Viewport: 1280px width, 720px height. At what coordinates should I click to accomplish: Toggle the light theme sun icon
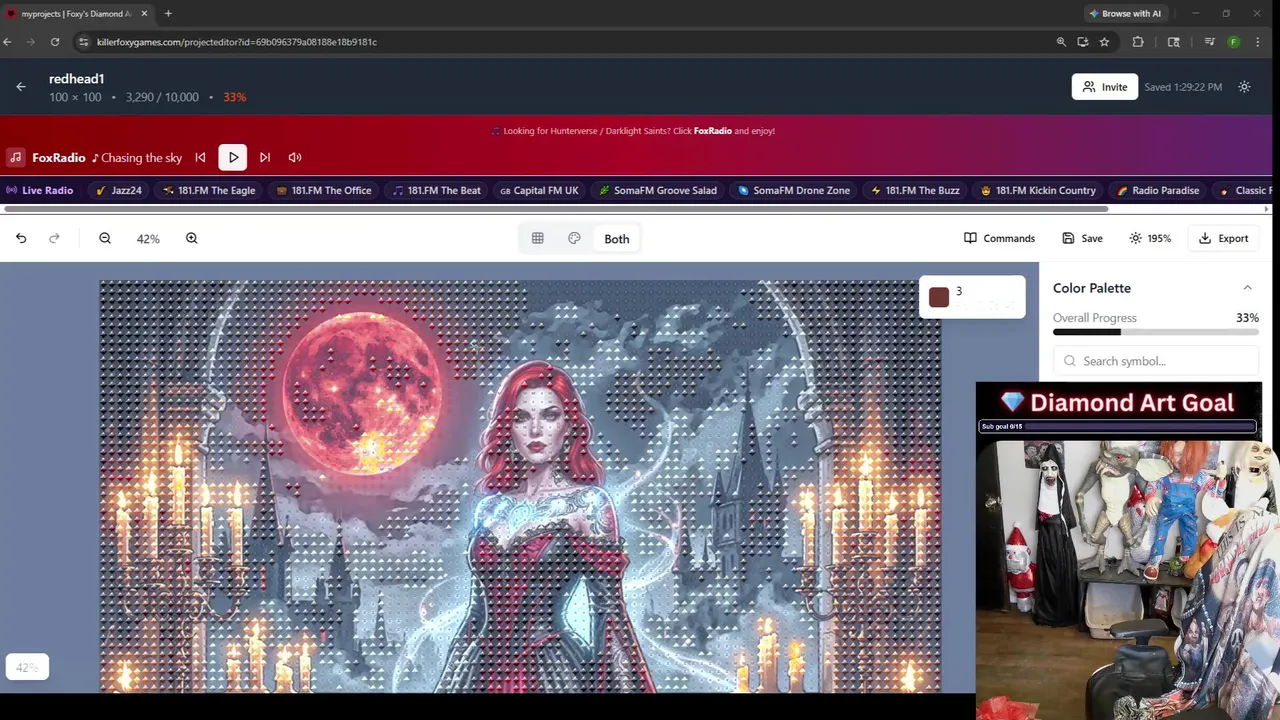point(1244,87)
